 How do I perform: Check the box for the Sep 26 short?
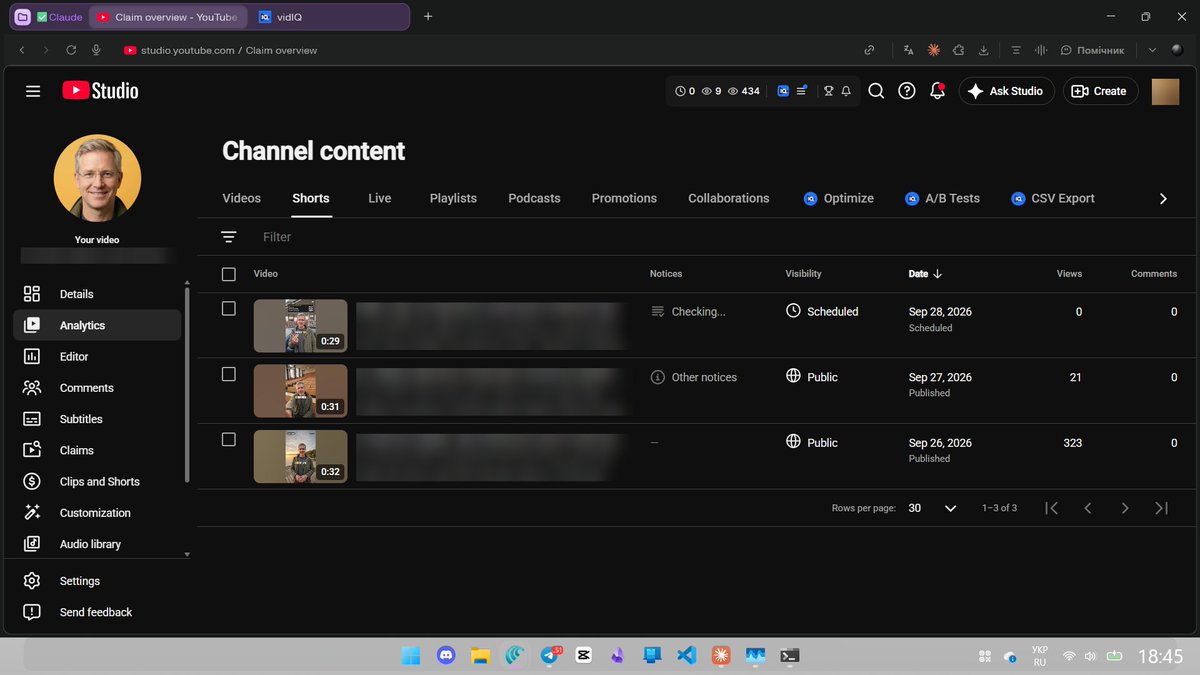click(229, 440)
